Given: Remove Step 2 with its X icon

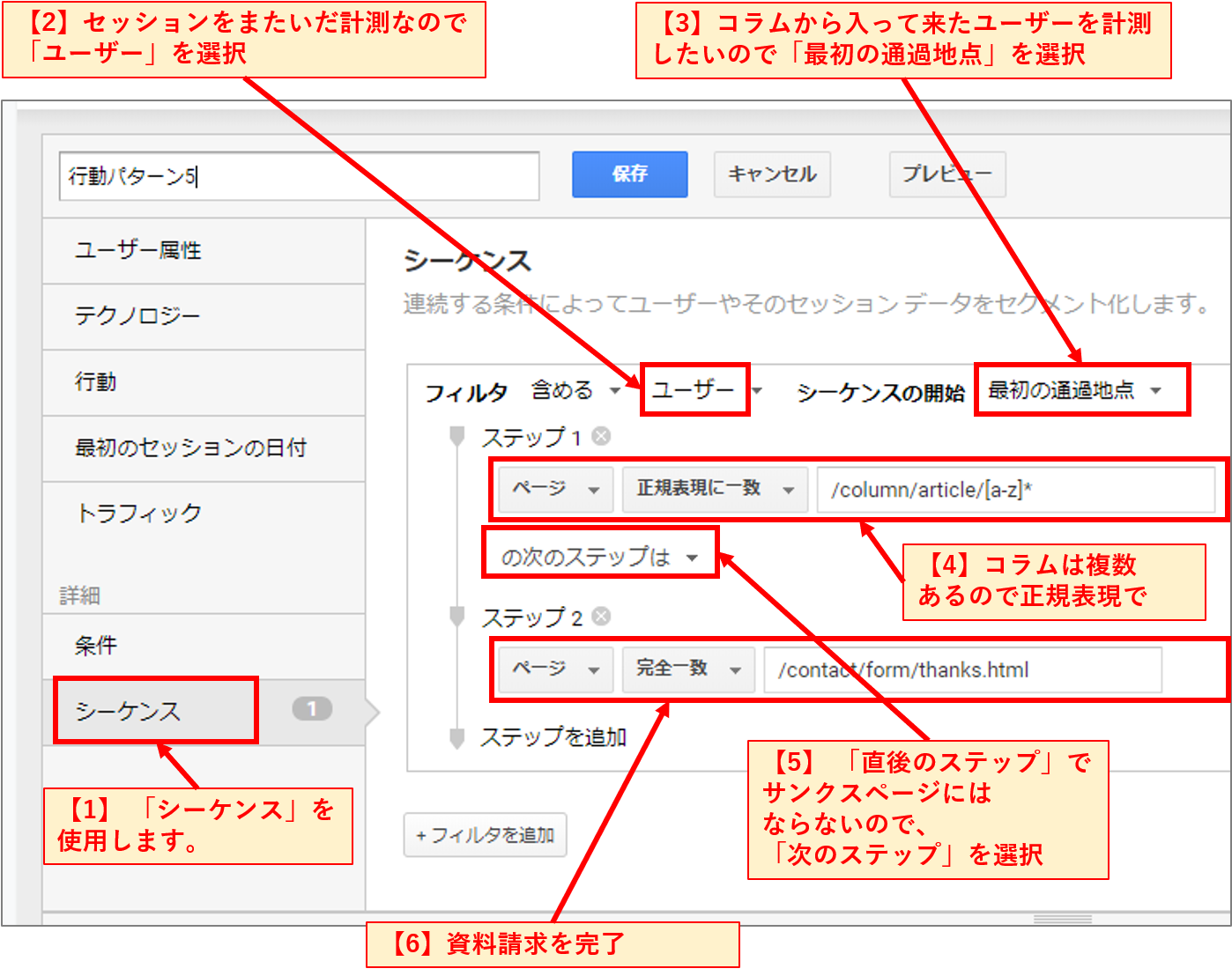Looking at the screenshot, I should click(601, 617).
